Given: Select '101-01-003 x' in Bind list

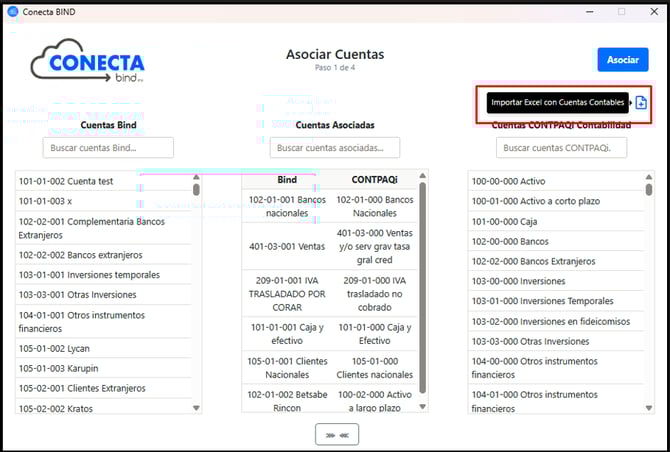Looking at the screenshot, I should point(104,201).
